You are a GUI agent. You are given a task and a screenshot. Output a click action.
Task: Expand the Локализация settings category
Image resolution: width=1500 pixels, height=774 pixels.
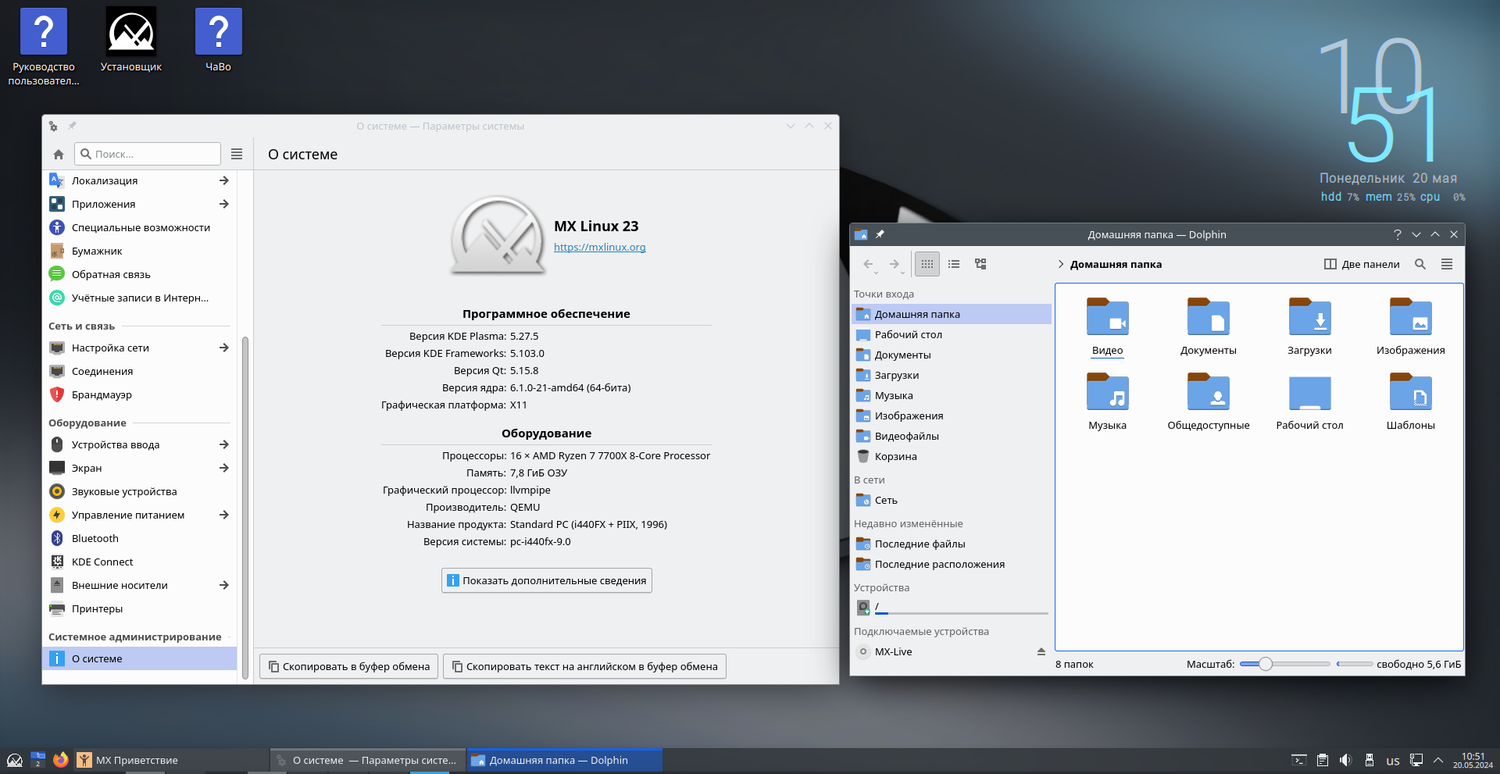224,181
